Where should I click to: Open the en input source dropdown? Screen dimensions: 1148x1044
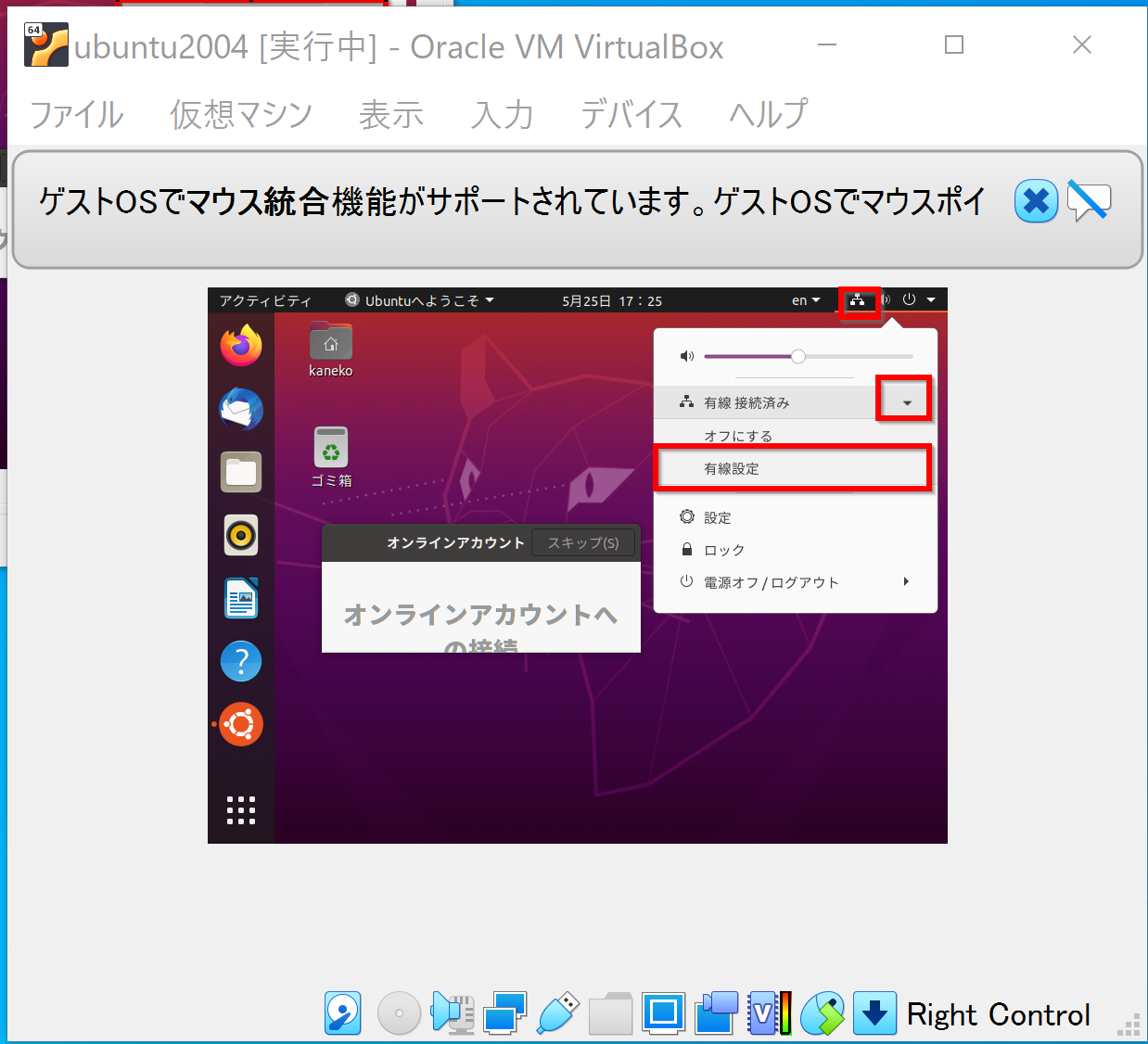click(x=806, y=300)
